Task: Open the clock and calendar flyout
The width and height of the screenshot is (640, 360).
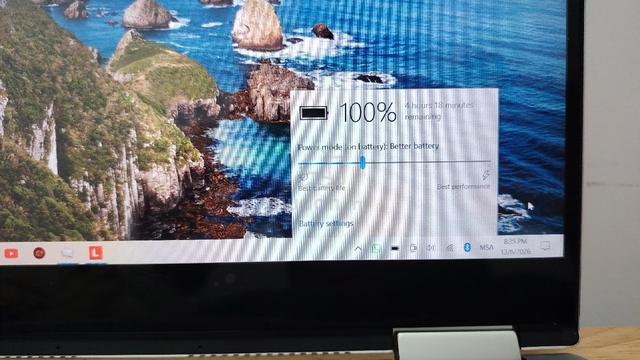Action: pyautogui.click(x=516, y=247)
